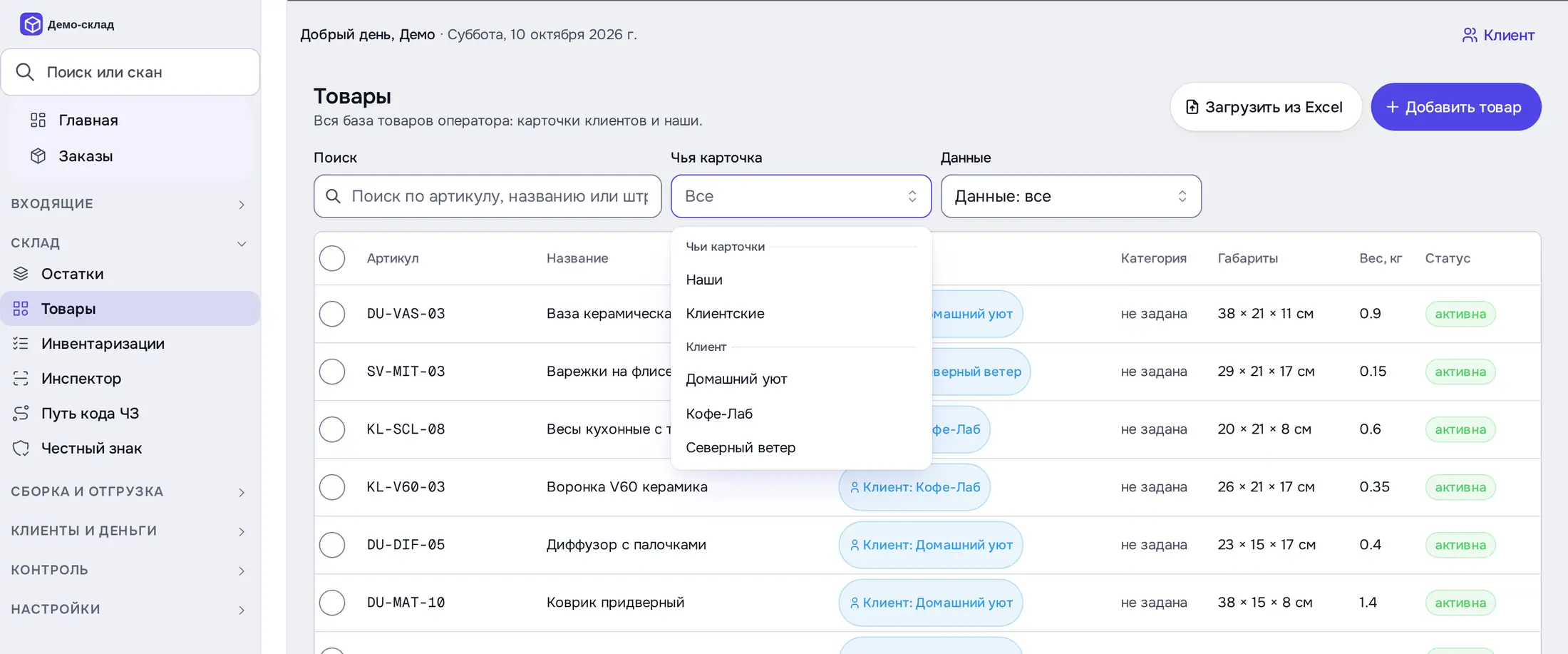The image size is (1568, 654).
Task: Click the Клиент link at top right
Action: click(1497, 35)
